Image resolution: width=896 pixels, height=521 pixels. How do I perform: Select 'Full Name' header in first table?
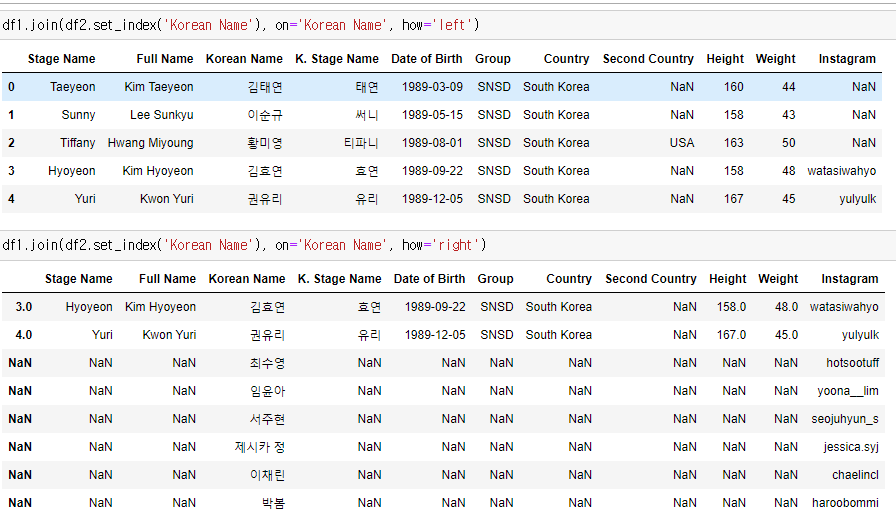(165, 59)
